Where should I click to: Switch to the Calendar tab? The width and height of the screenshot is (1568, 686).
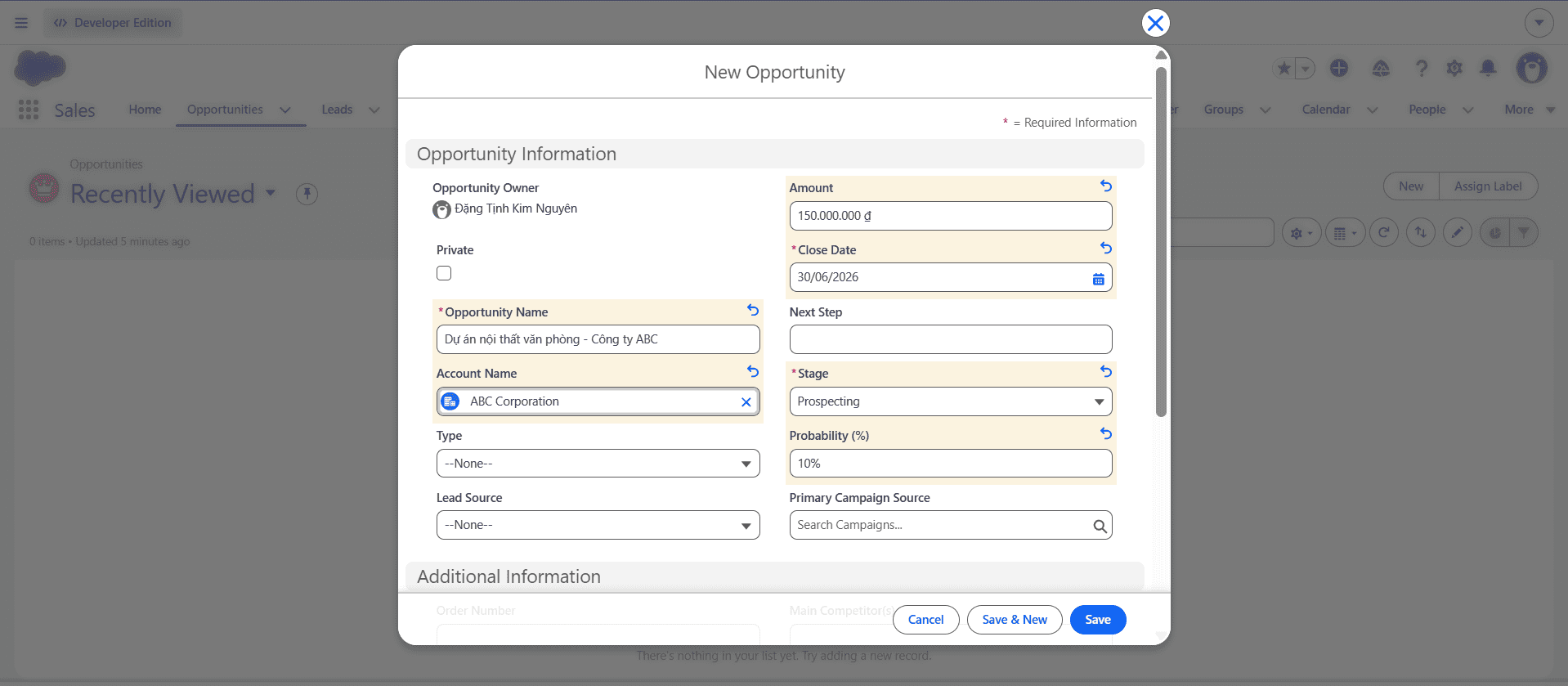tap(1325, 110)
